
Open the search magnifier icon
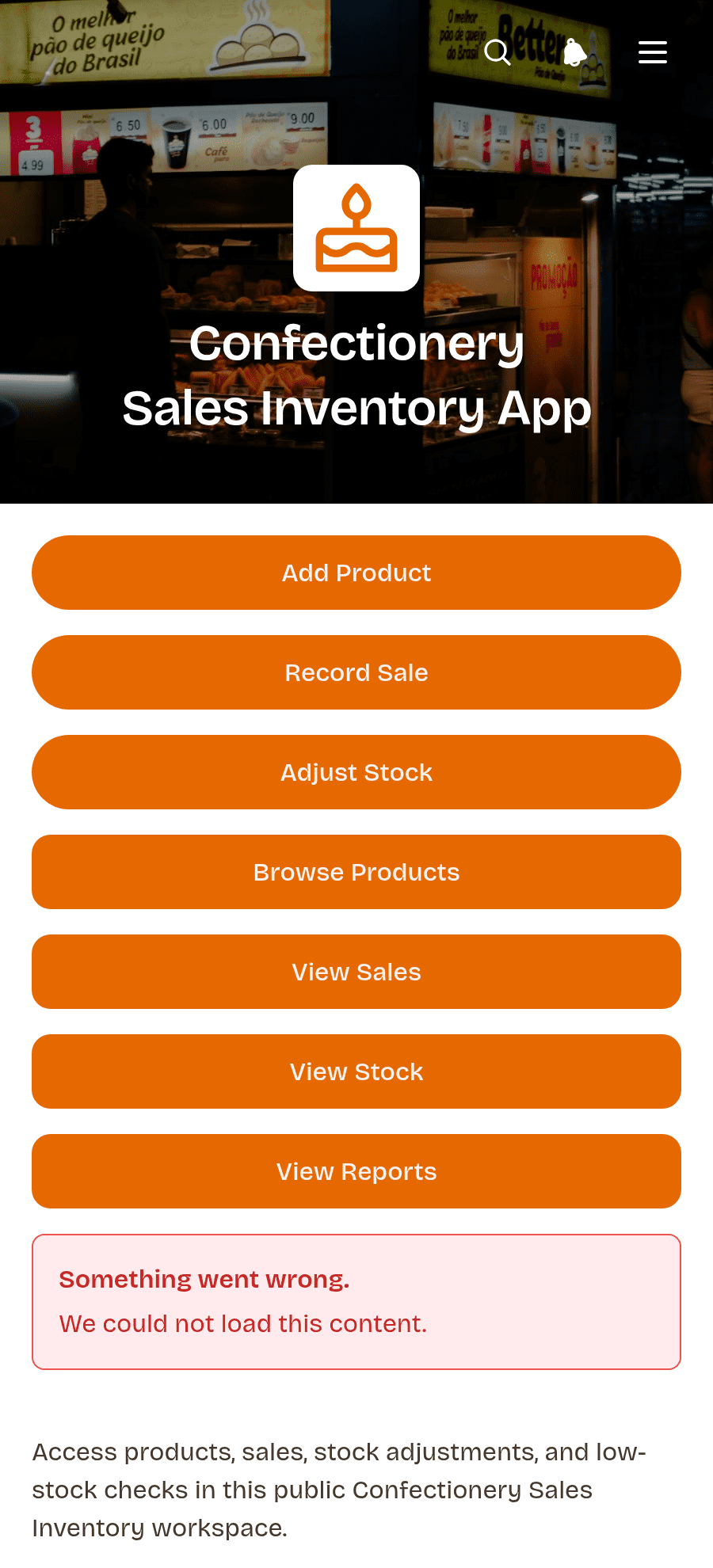click(498, 52)
